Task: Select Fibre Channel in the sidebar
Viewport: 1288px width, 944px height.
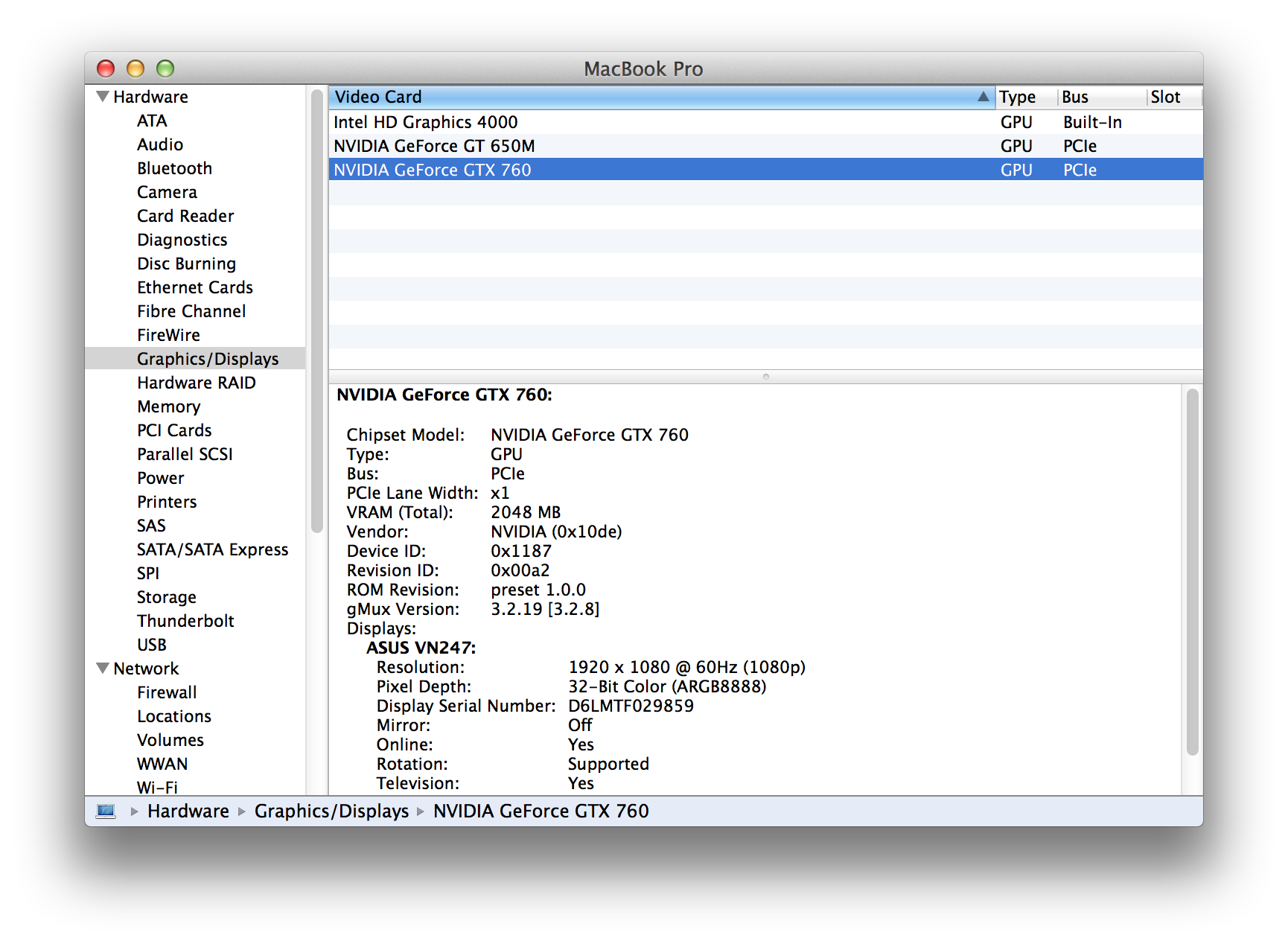Action: [x=191, y=311]
